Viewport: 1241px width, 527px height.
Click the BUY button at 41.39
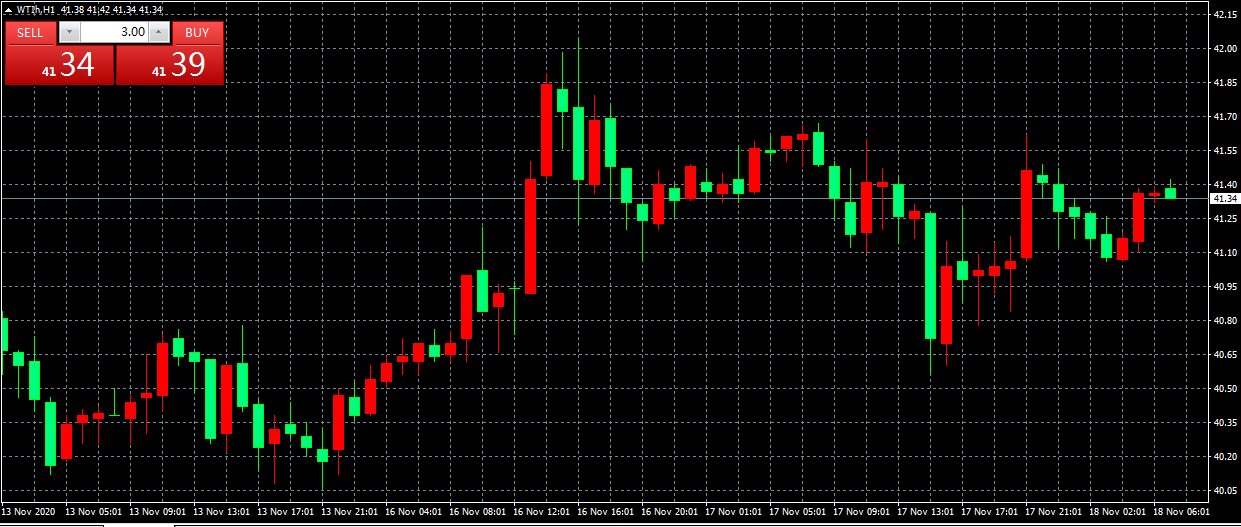point(170,65)
